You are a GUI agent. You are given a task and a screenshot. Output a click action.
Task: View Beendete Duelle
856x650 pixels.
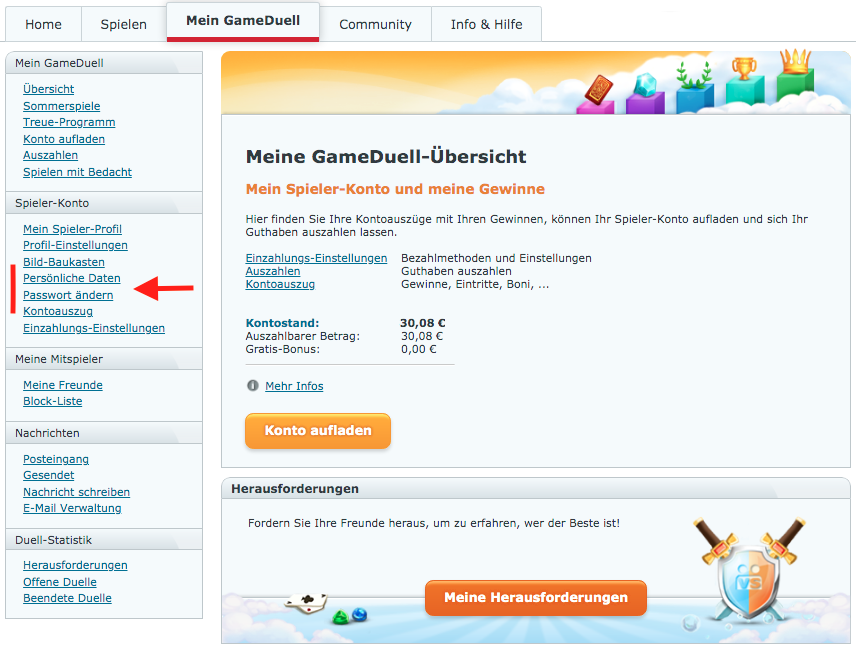tap(67, 599)
